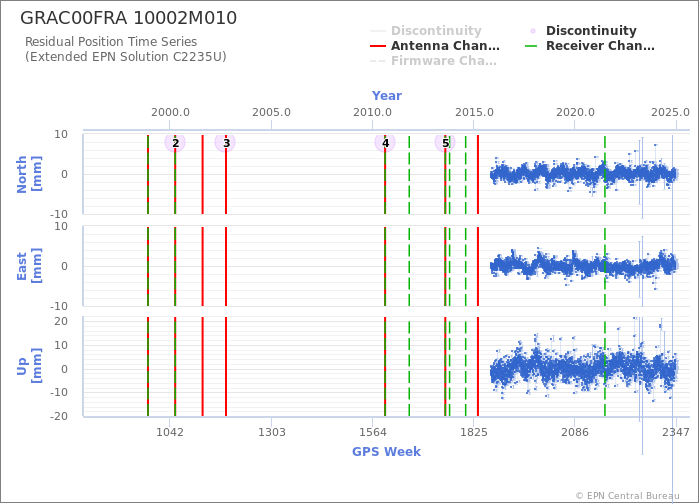This screenshot has width=700, height=504.
Task: Click the 'GPS Week' bottom axis title
Action: (x=387, y=452)
